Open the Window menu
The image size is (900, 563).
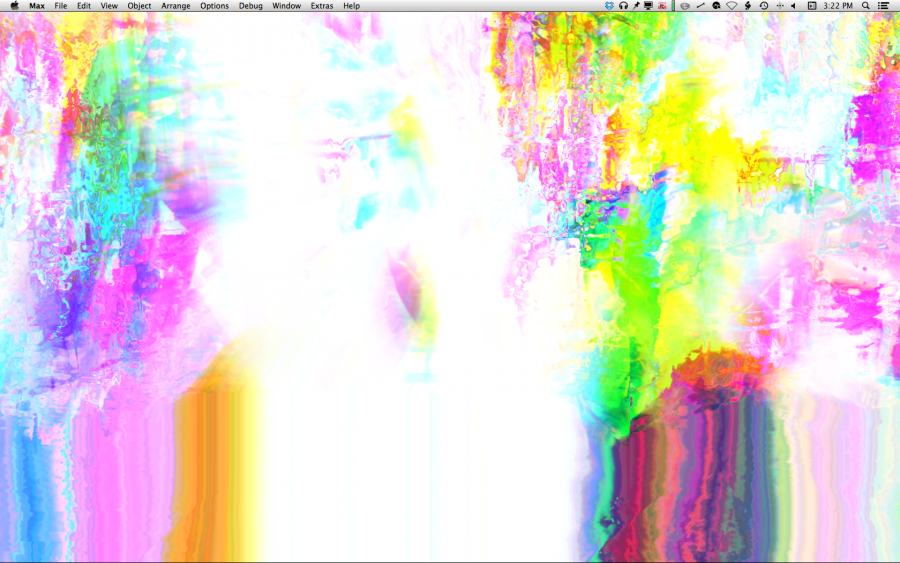[x=286, y=6]
